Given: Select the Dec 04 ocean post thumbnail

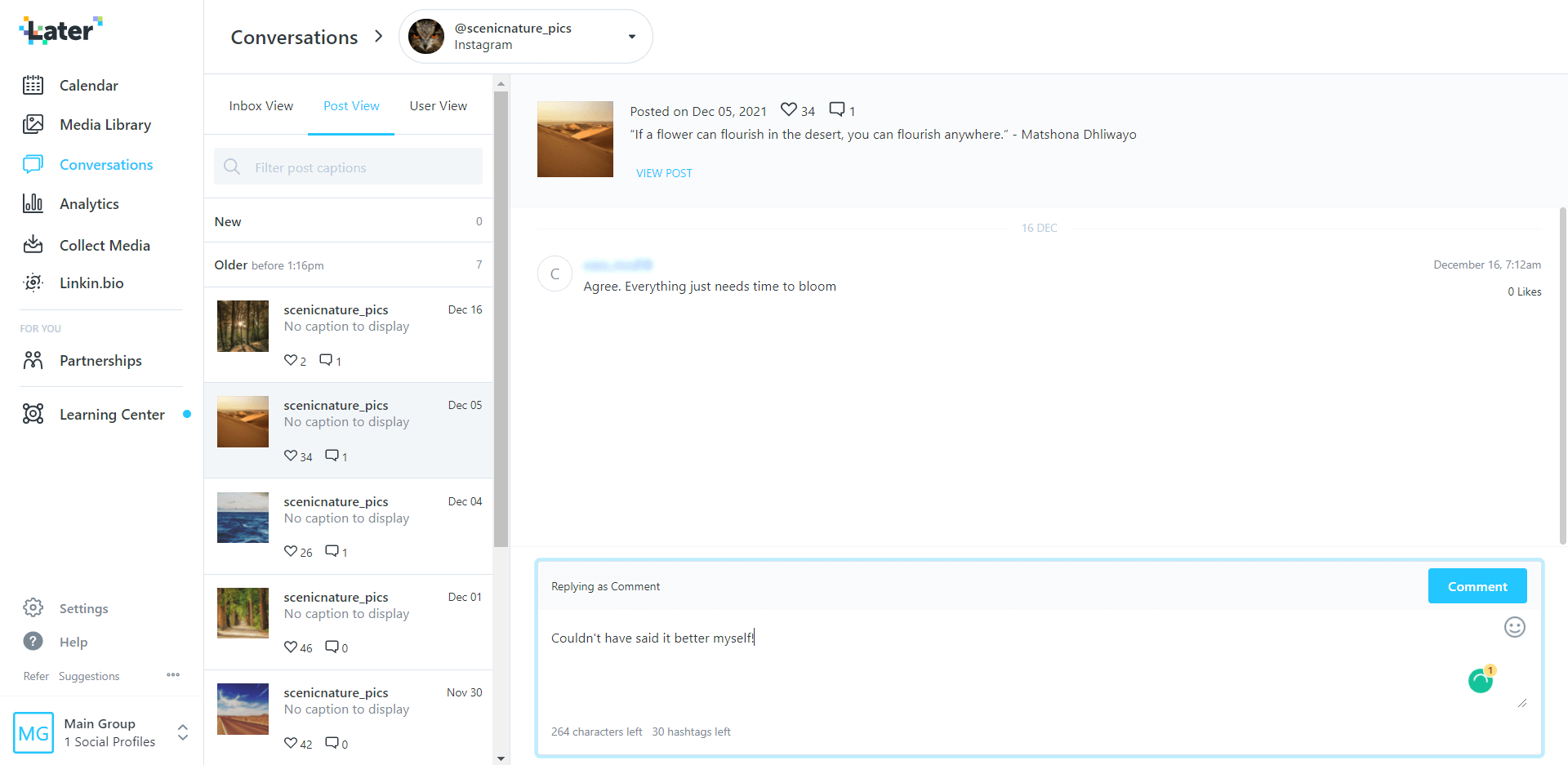Looking at the screenshot, I should [243, 518].
